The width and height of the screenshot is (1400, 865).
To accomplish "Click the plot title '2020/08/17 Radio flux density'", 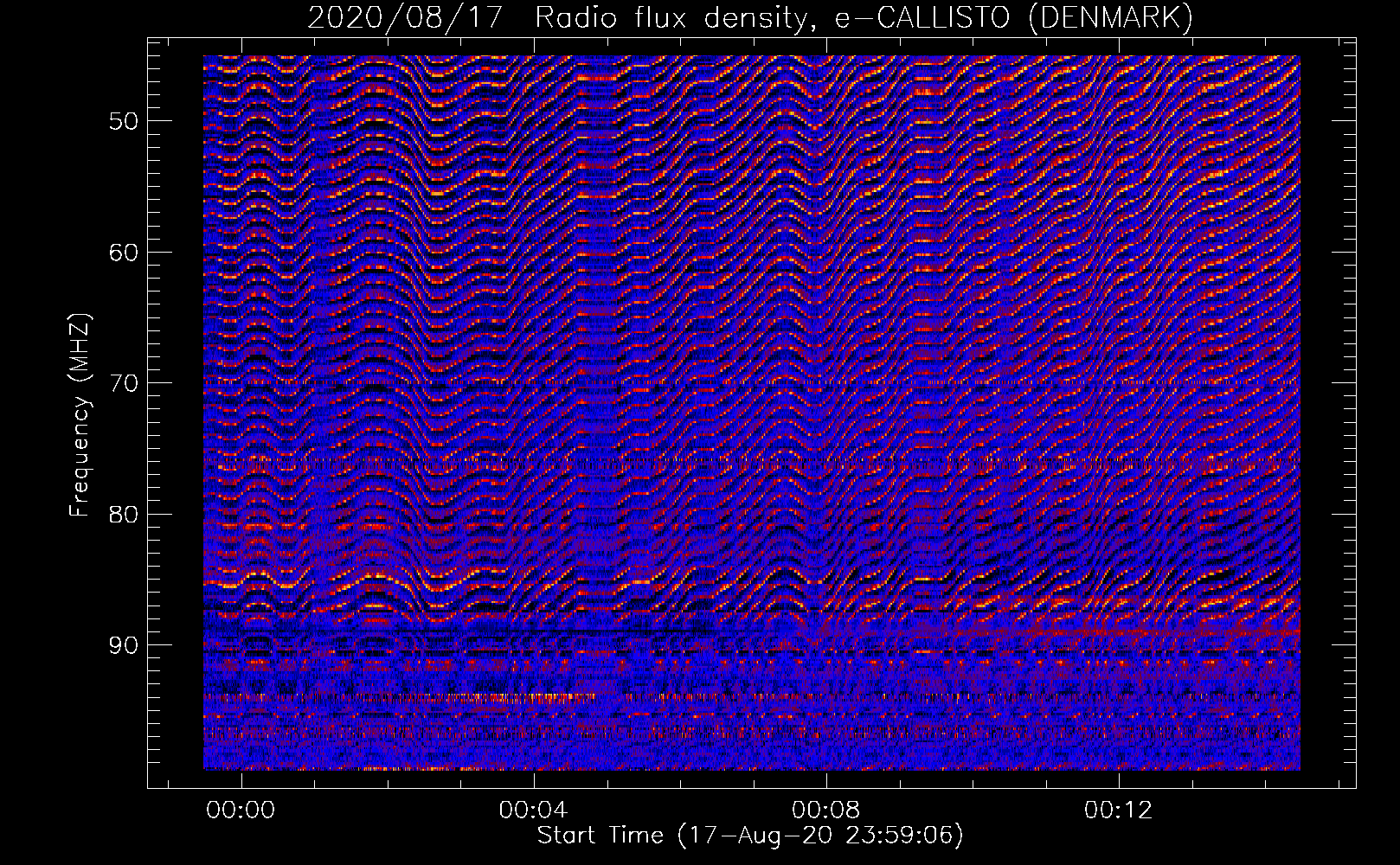I will [751, 17].
